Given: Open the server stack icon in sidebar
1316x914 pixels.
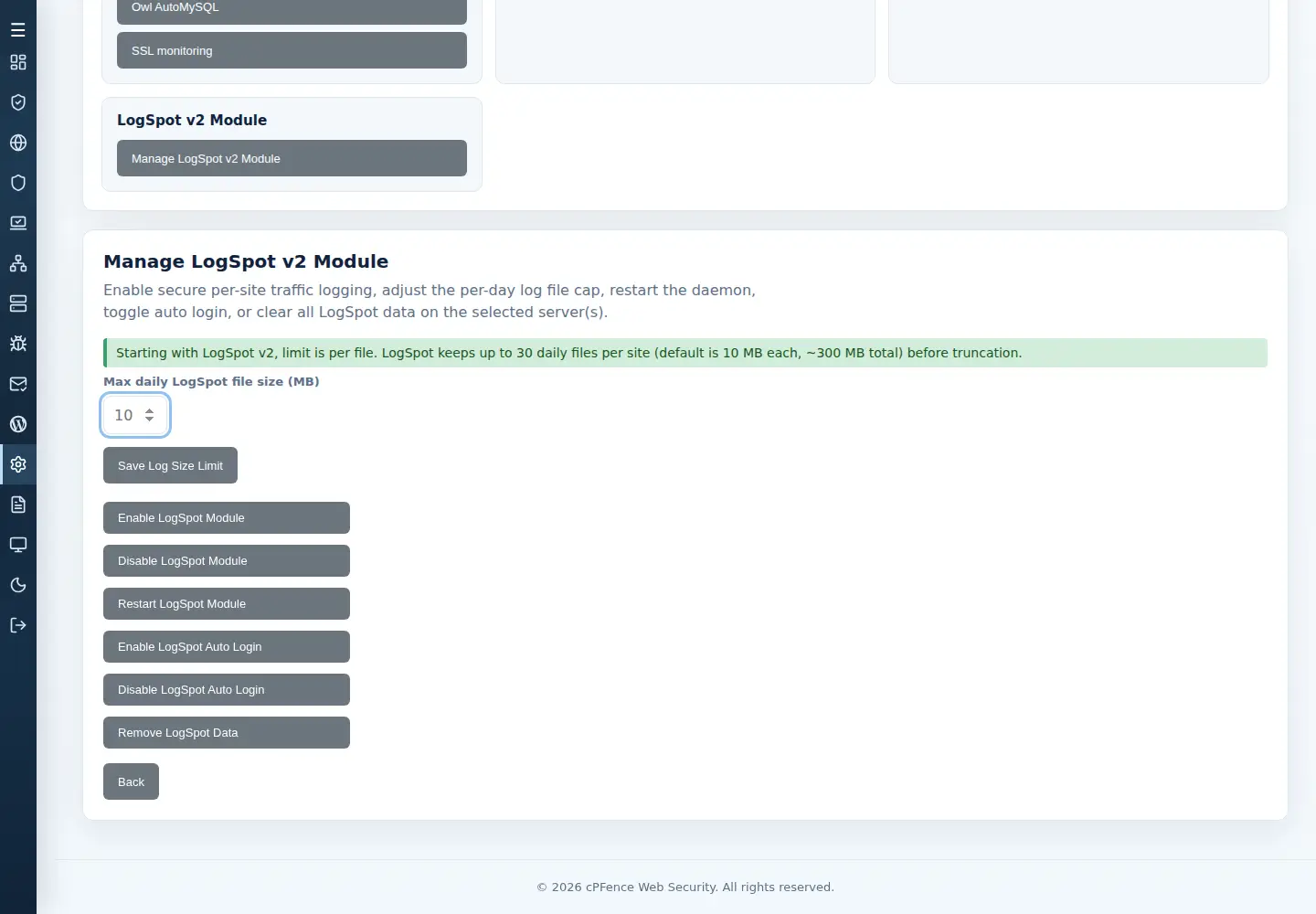Looking at the screenshot, I should (18, 303).
